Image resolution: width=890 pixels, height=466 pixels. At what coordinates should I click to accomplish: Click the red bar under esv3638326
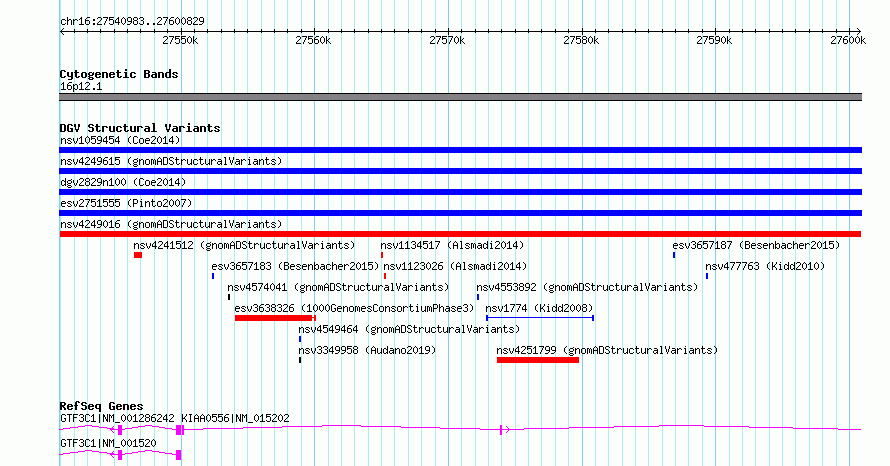[x=275, y=318]
